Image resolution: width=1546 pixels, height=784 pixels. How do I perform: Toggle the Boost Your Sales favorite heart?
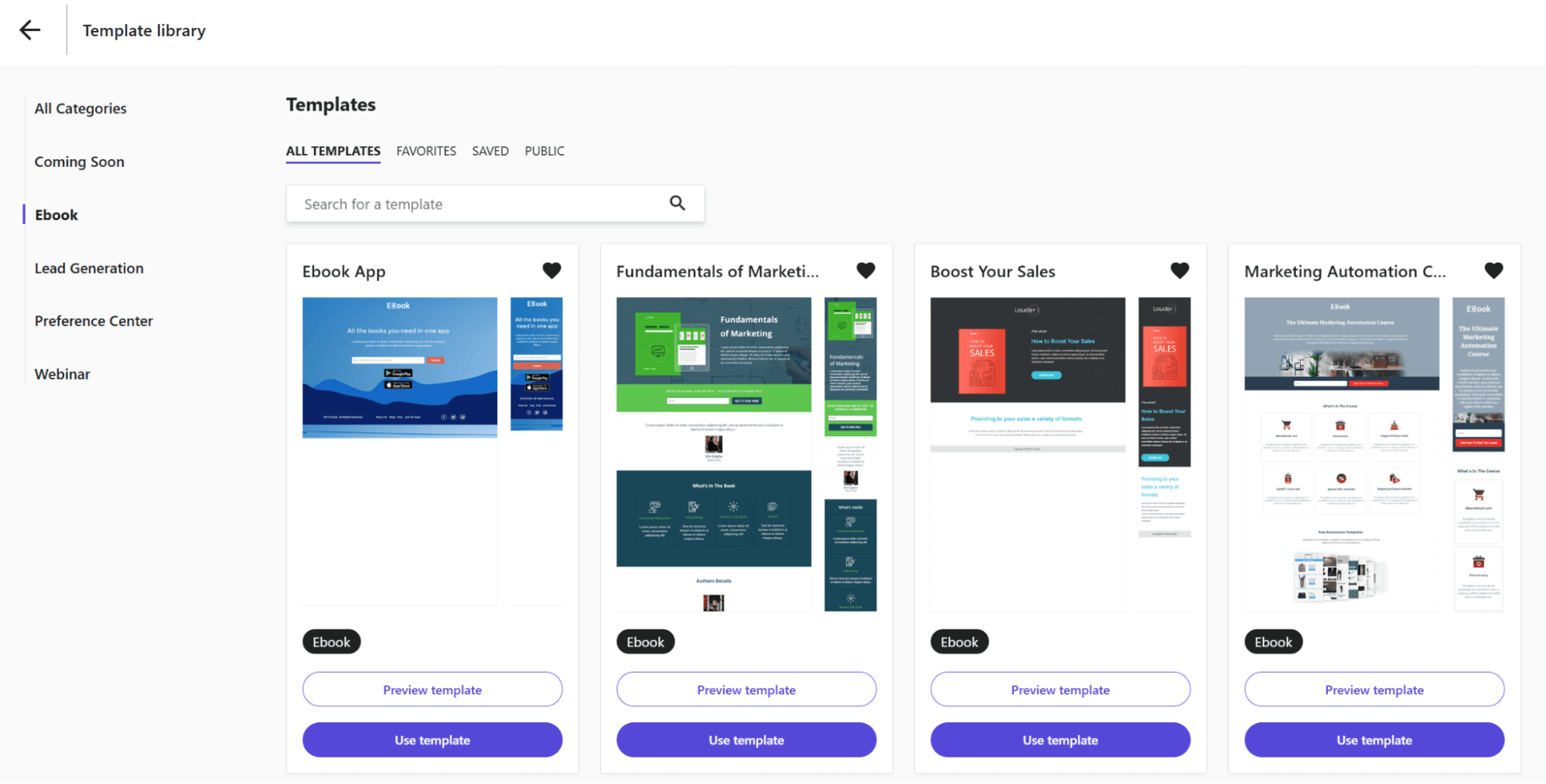[x=1179, y=270]
